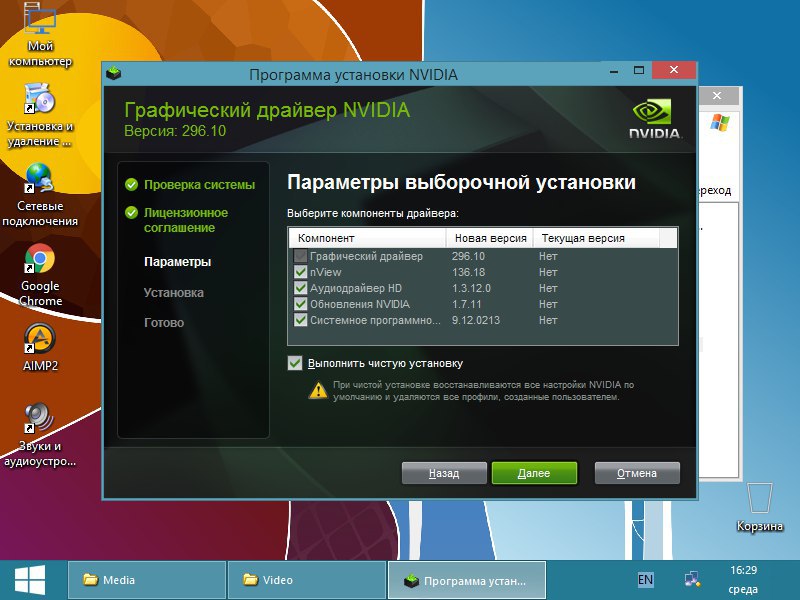Click the Компонент column header
Viewport: 800px width, 600px height.
tap(368, 238)
